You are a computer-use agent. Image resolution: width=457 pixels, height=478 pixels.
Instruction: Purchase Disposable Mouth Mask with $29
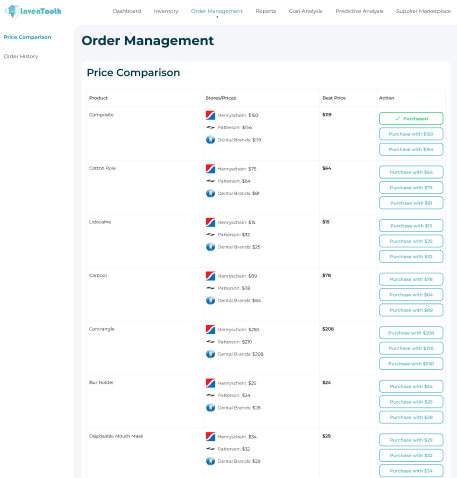tap(411, 440)
